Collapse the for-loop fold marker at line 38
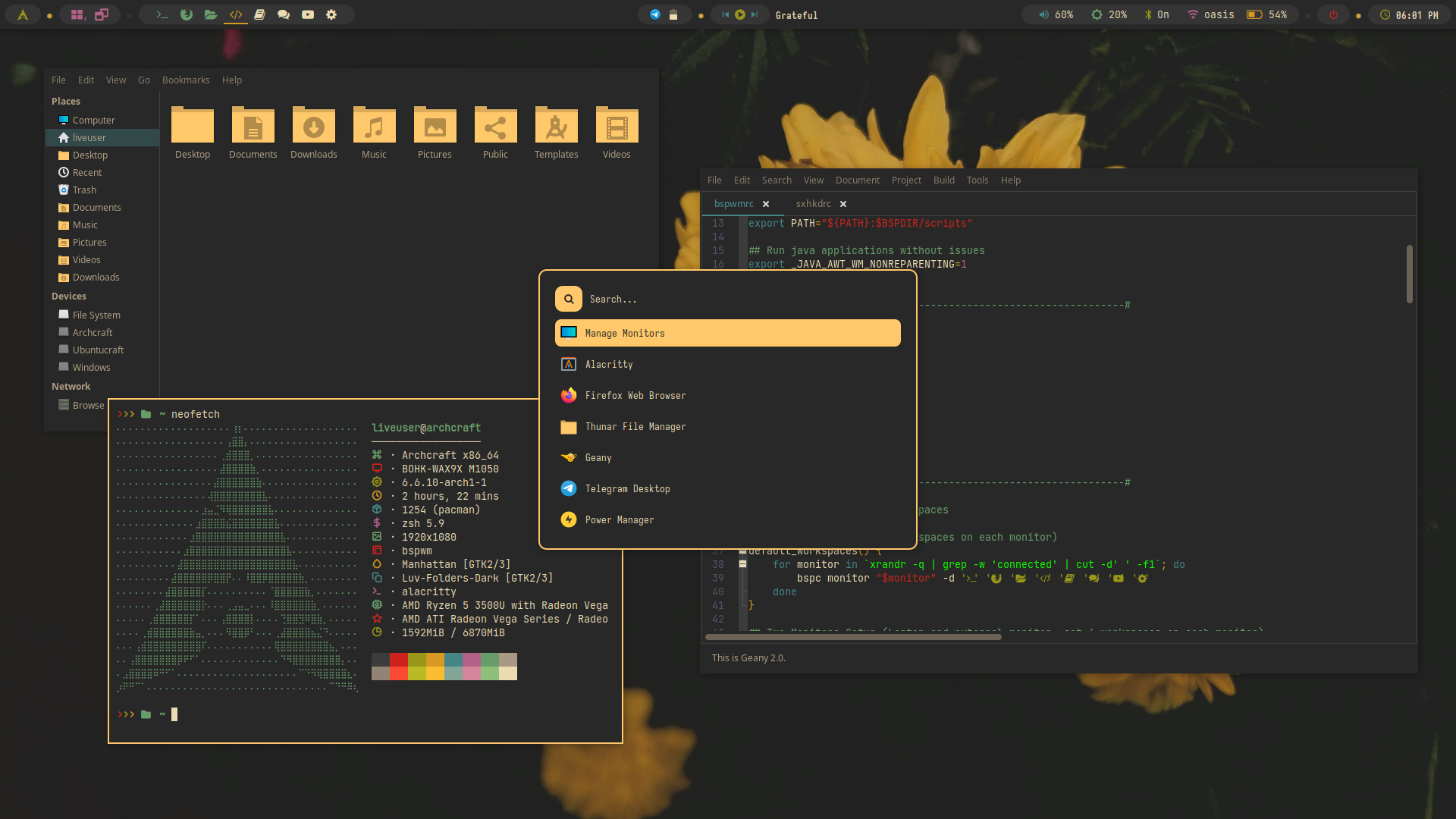The image size is (1456, 819). click(x=743, y=564)
